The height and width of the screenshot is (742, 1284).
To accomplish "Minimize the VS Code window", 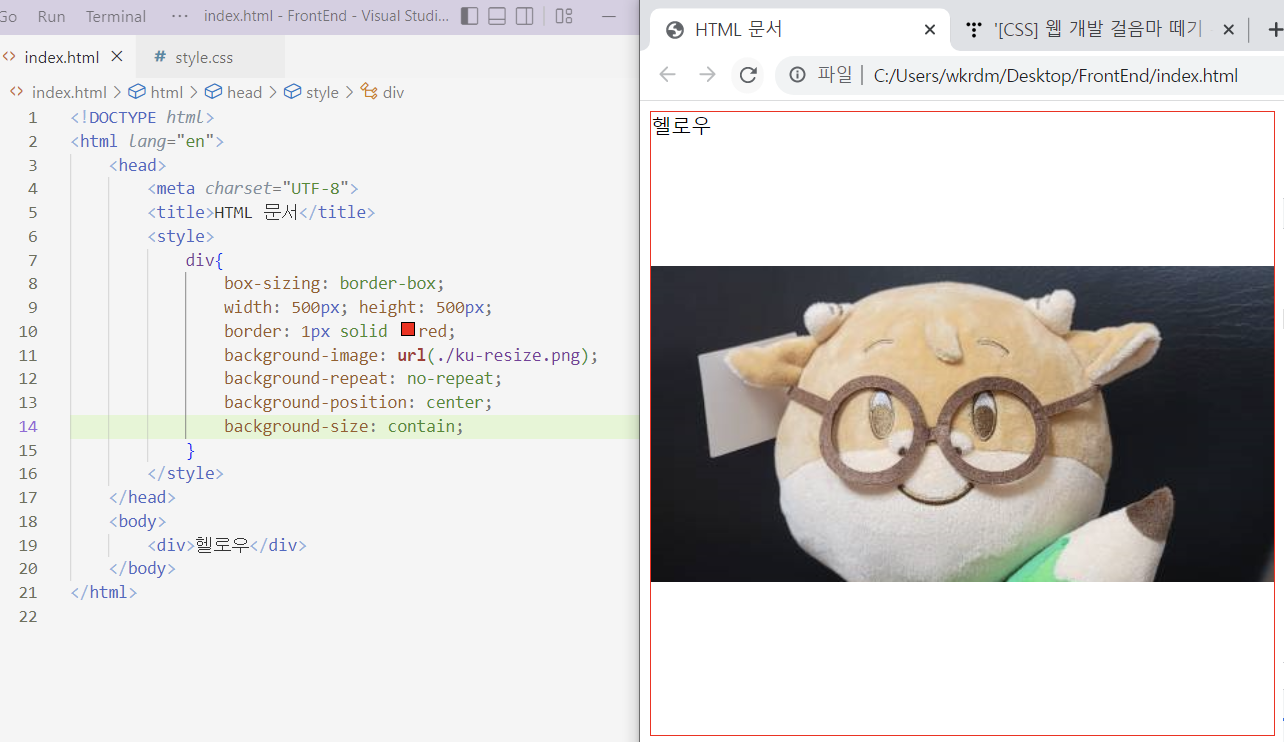I will coord(609,16).
